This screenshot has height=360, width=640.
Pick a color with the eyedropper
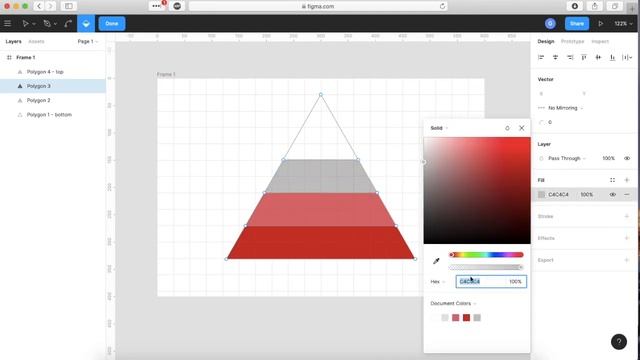436,261
